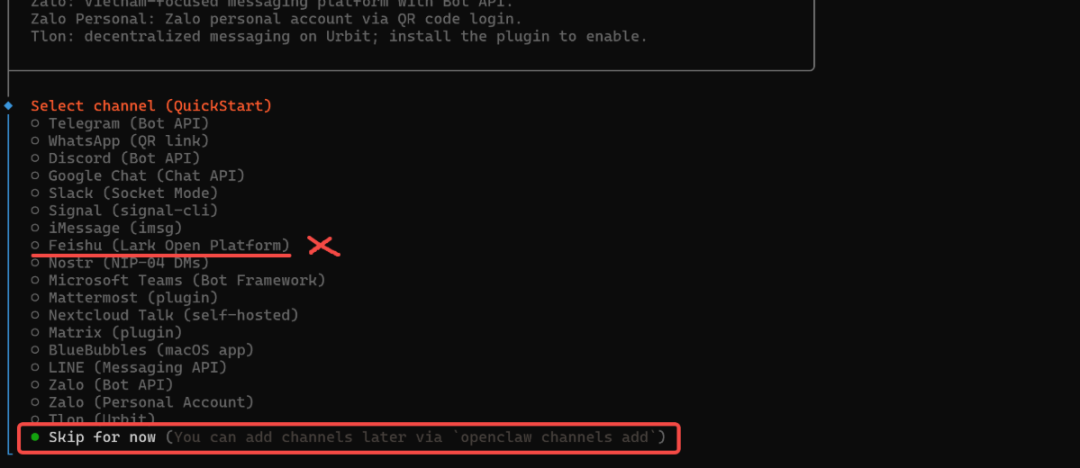This screenshot has height=468, width=1080.
Task: Select Mattermost (plugin) channel
Action: tap(125, 297)
